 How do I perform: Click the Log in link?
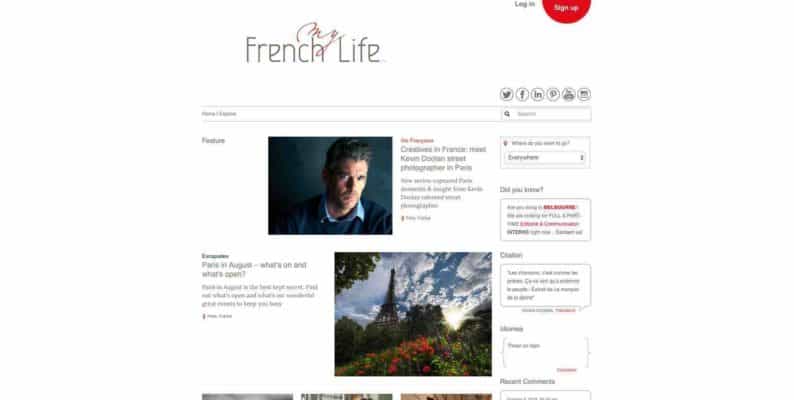[x=525, y=4]
